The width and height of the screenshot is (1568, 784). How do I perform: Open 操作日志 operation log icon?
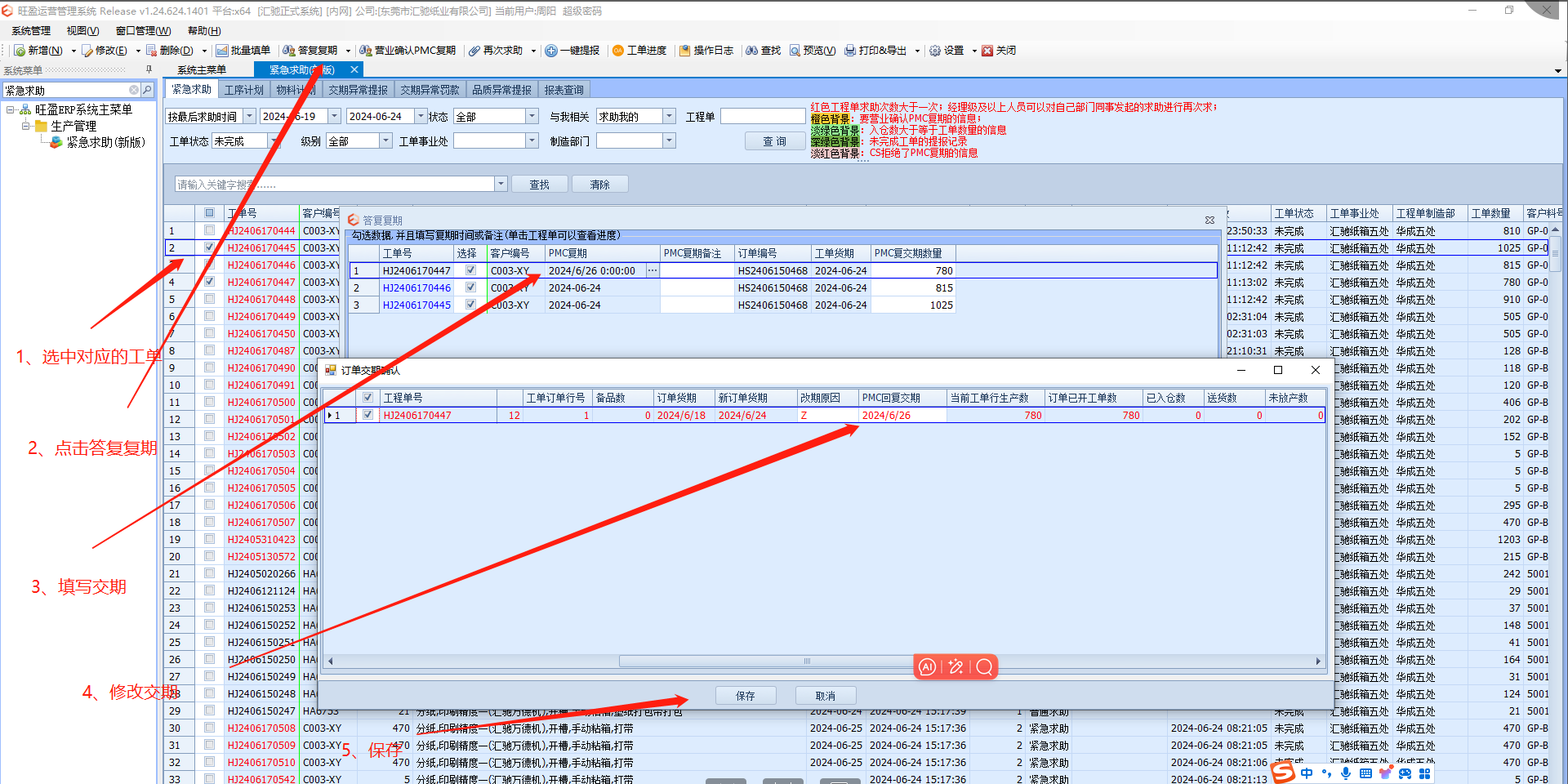(x=685, y=51)
